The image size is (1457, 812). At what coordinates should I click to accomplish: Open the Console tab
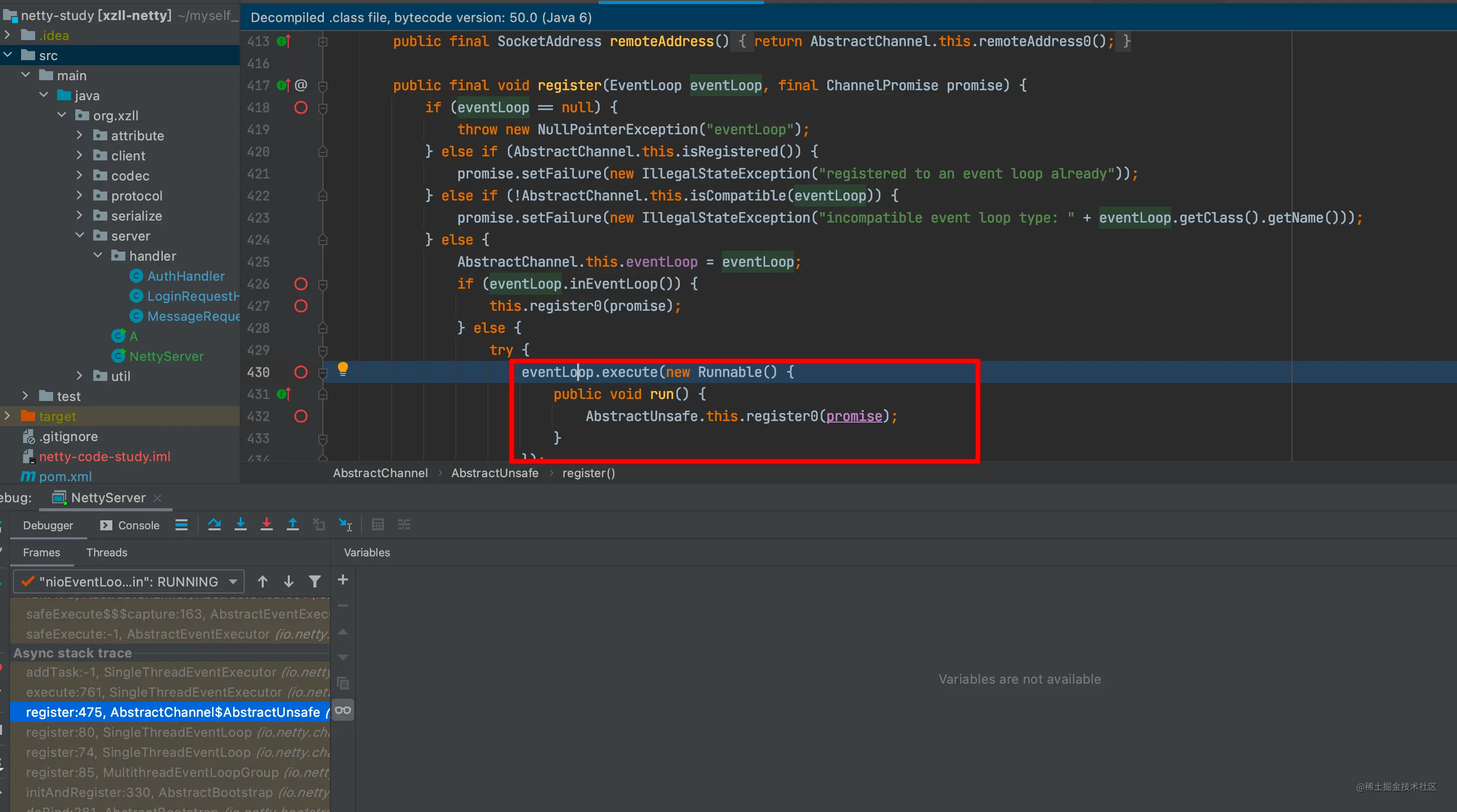pos(129,525)
